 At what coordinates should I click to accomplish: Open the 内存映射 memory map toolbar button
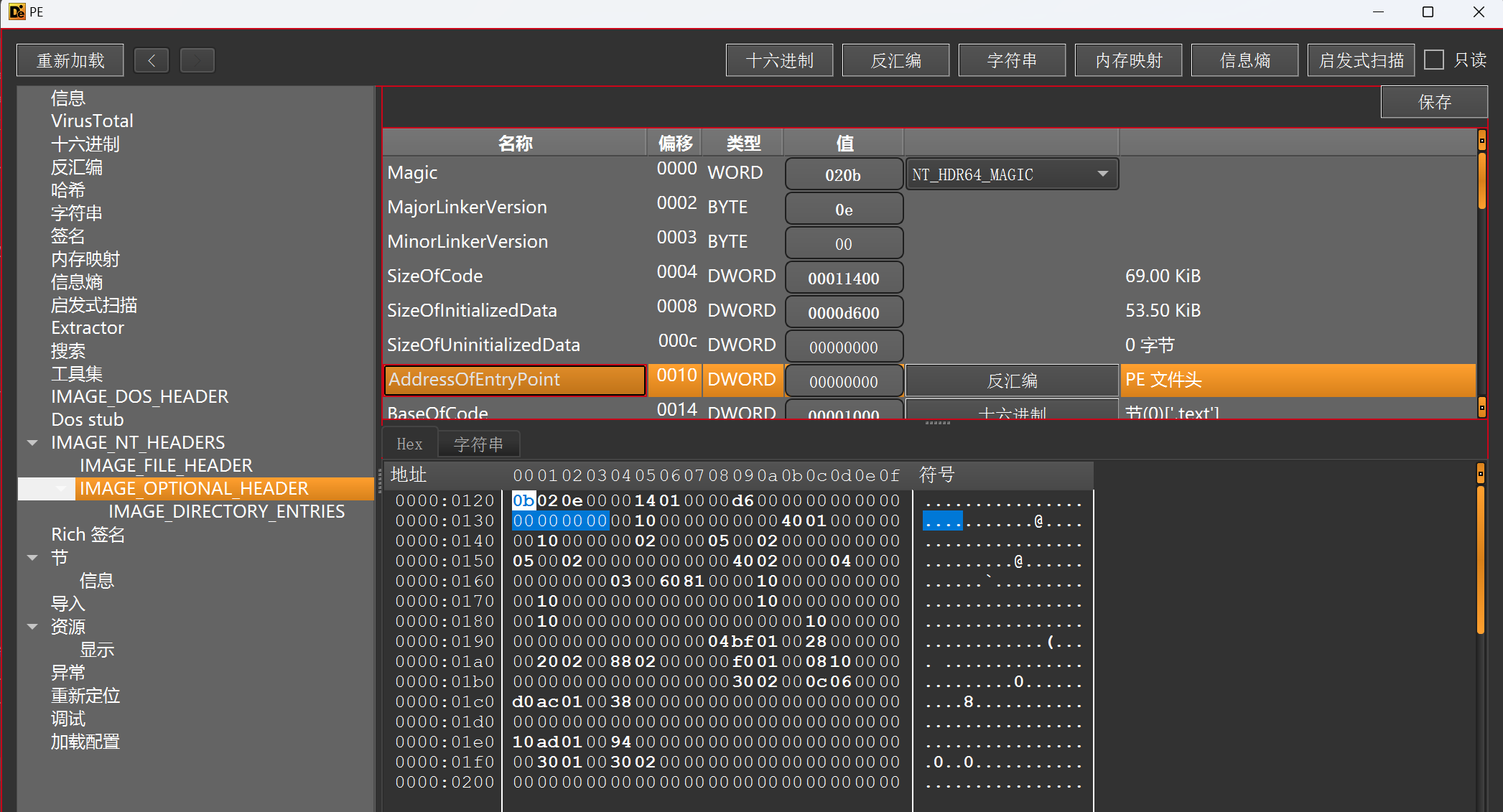tap(1129, 60)
